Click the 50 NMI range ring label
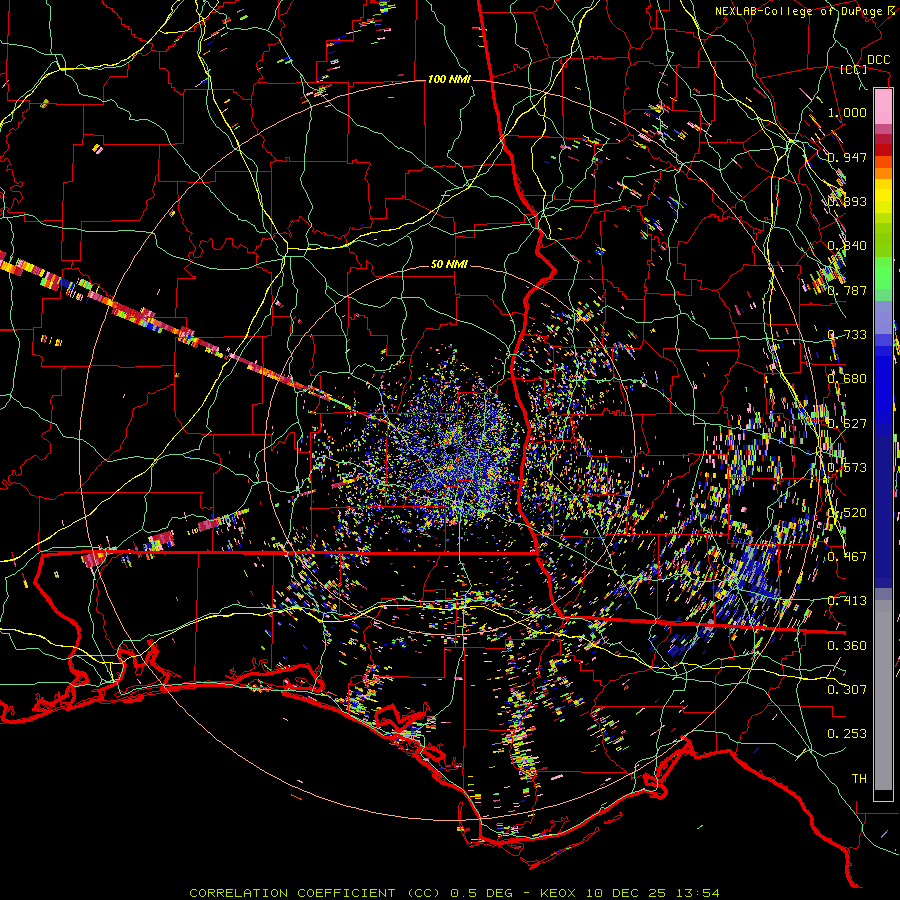The width and height of the screenshot is (900, 900). (x=449, y=264)
